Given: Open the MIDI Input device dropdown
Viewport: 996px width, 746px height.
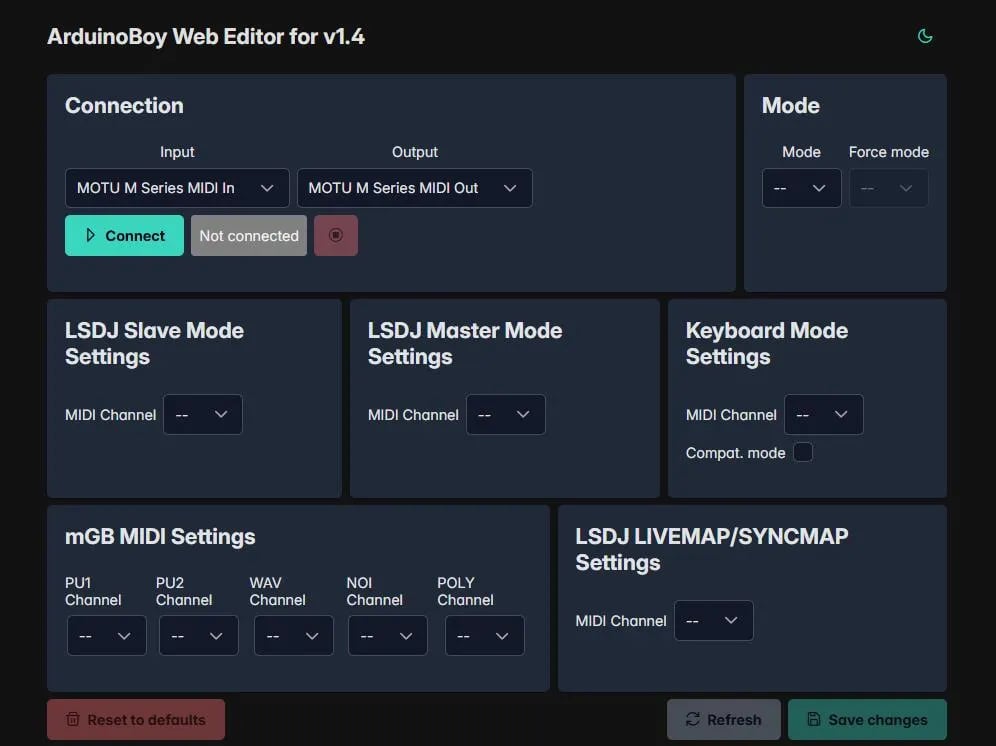Looking at the screenshot, I should [x=177, y=188].
